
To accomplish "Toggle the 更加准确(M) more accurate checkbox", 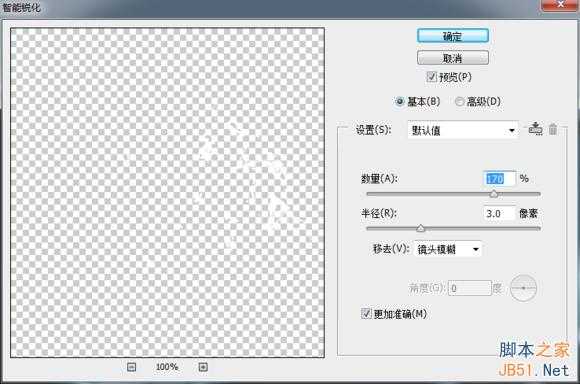I will click(x=366, y=314).
